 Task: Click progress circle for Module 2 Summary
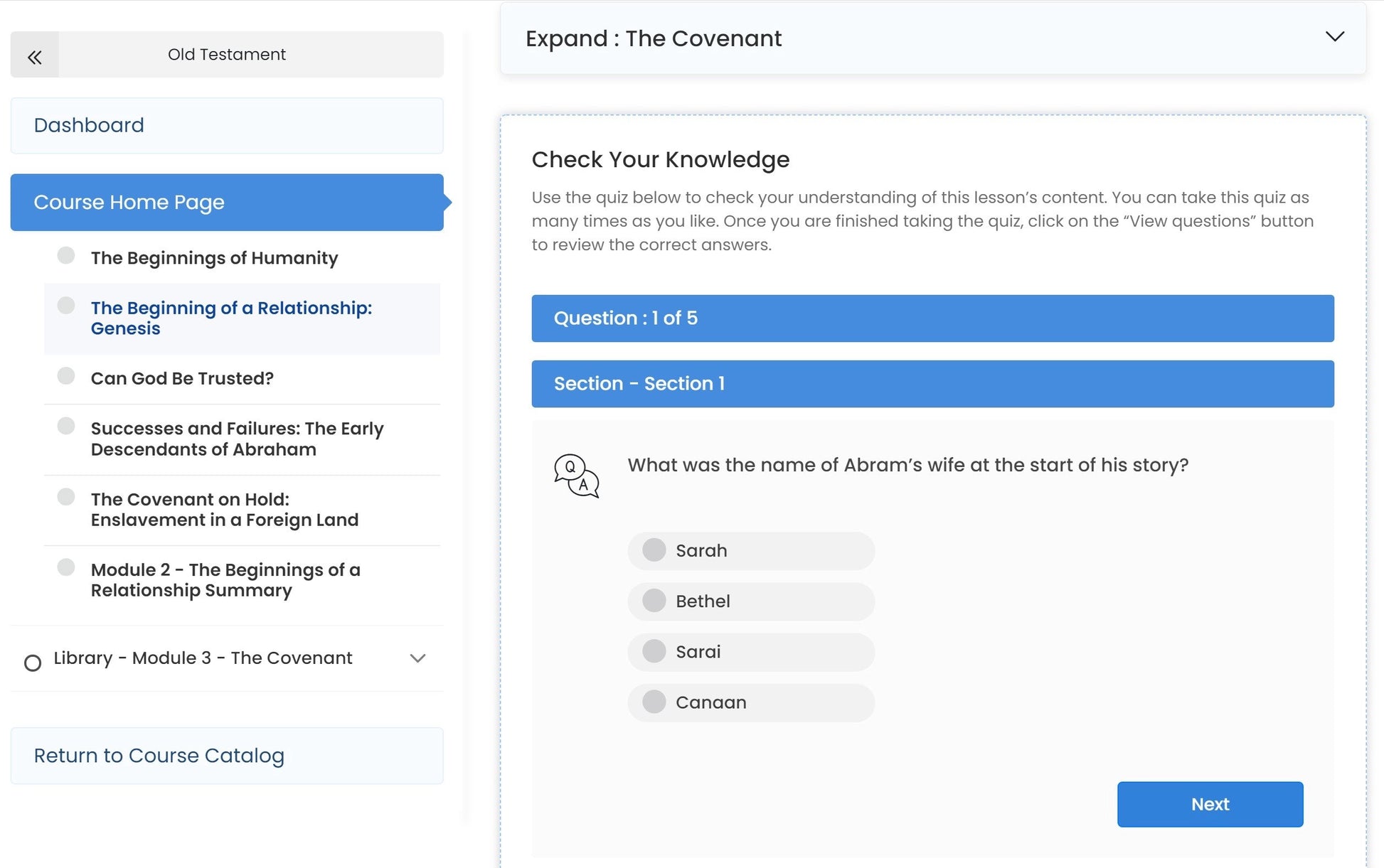[x=66, y=567]
